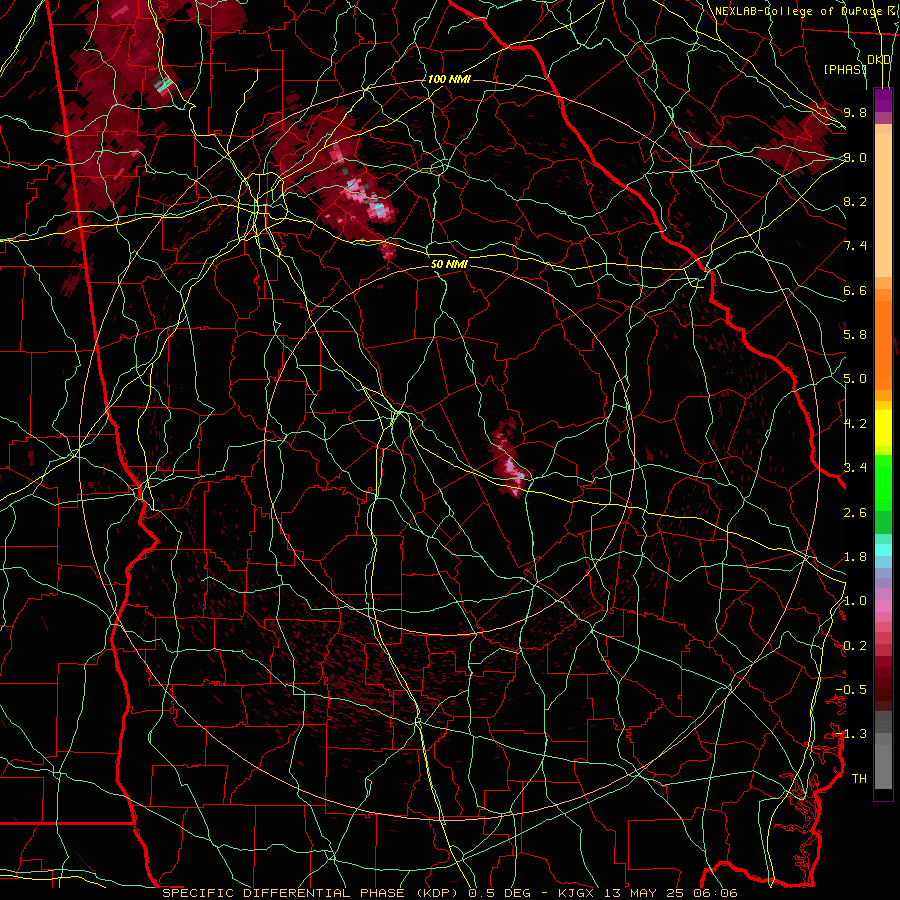Image resolution: width=900 pixels, height=900 pixels.
Task: Click the 0.2 value on color scale
Action: click(855, 646)
